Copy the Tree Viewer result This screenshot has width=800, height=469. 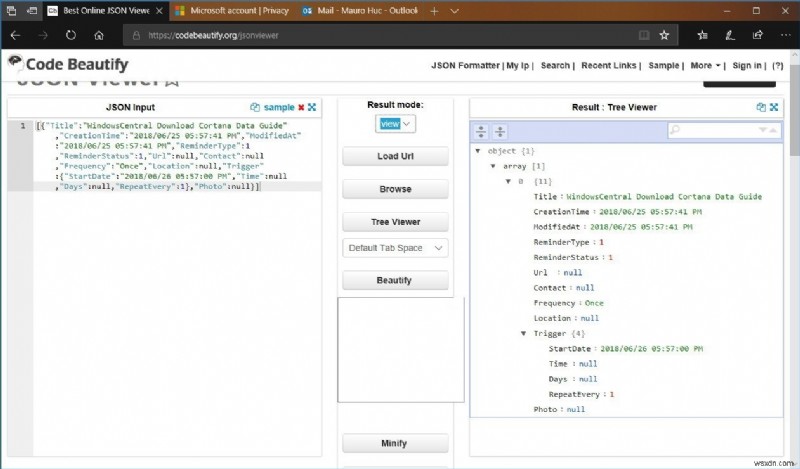[761, 107]
